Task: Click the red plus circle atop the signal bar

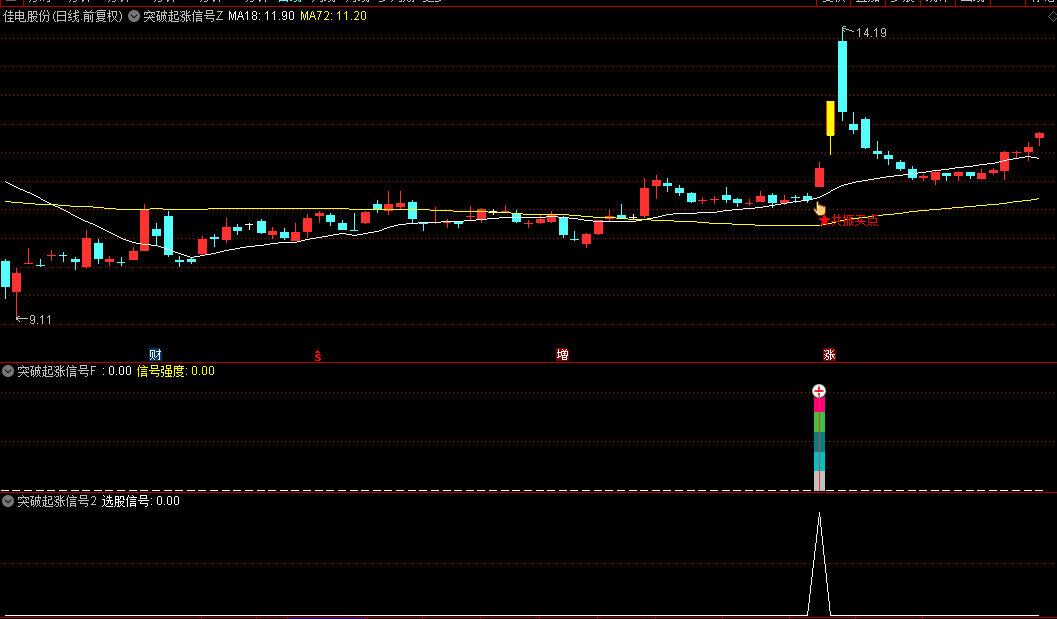Action: pyautogui.click(x=819, y=391)
